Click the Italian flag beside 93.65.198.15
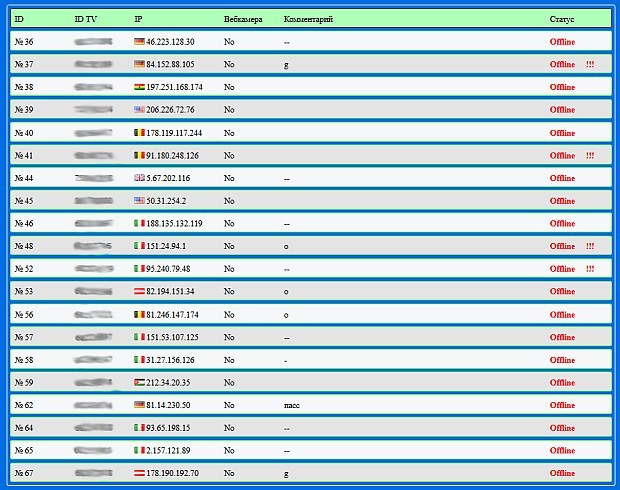The width and height of the screenshot is (620, 490). tap(139, 428)
